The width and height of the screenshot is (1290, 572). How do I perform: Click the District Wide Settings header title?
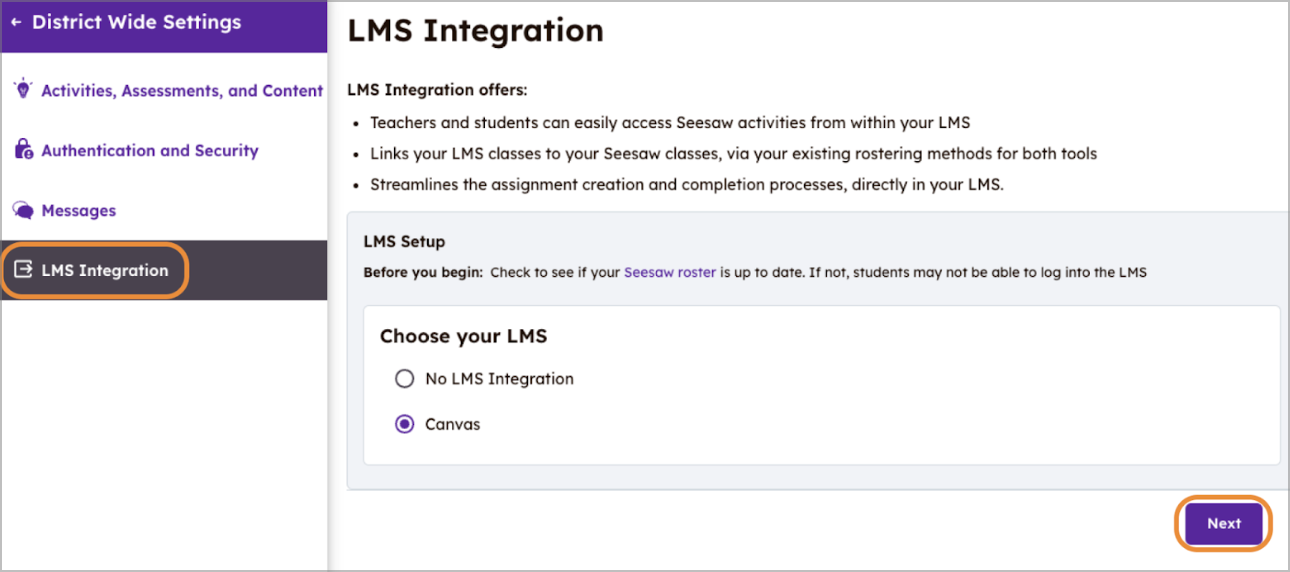(x=136, y=22)
